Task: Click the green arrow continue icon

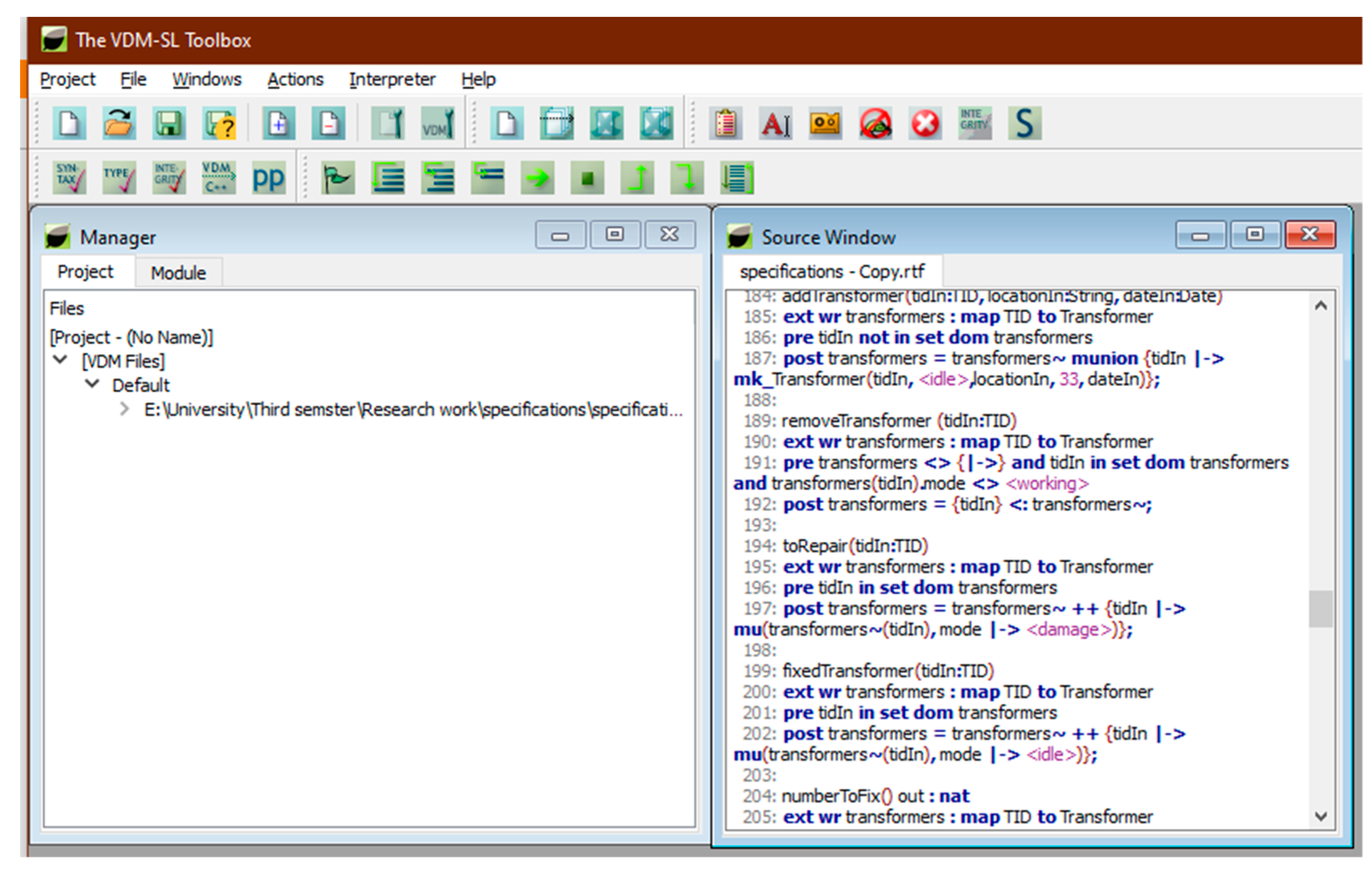Action: (537, 178)
